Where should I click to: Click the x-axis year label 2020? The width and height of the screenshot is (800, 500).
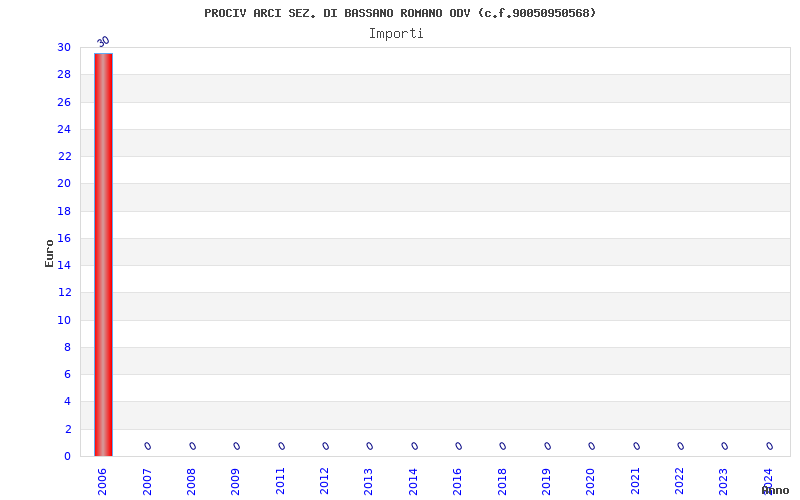(x=591, y=482)
